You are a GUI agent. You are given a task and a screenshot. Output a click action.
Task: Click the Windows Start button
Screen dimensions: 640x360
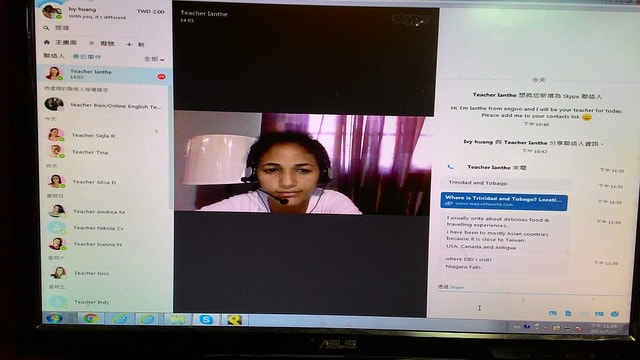pyautogui.click(x=54, y=318)
